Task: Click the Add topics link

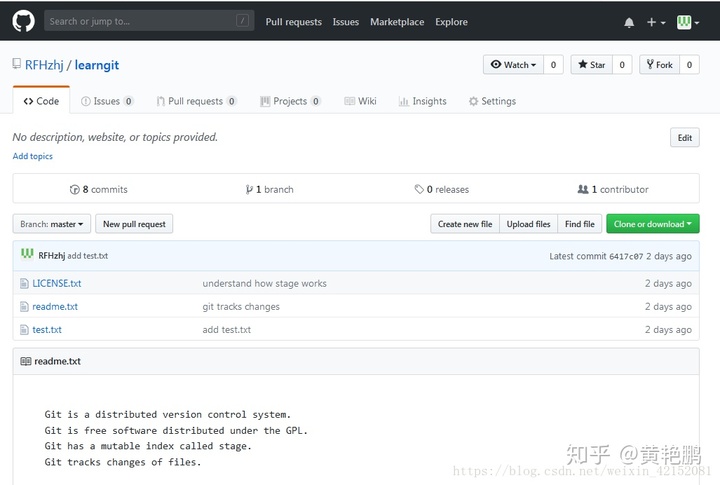Action: point(33,156)
